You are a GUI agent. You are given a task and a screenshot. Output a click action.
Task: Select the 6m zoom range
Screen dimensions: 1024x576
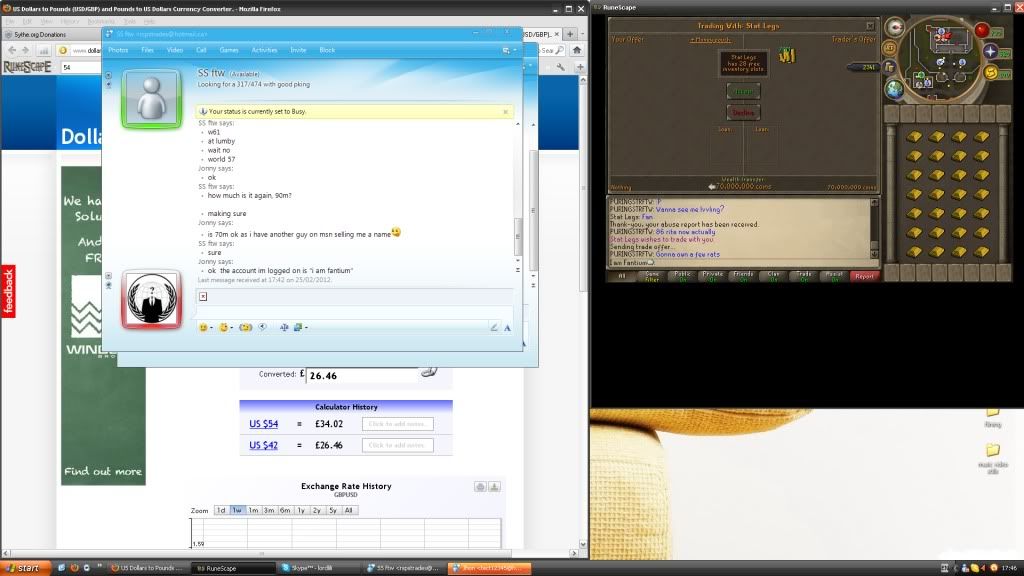(285, 510)
